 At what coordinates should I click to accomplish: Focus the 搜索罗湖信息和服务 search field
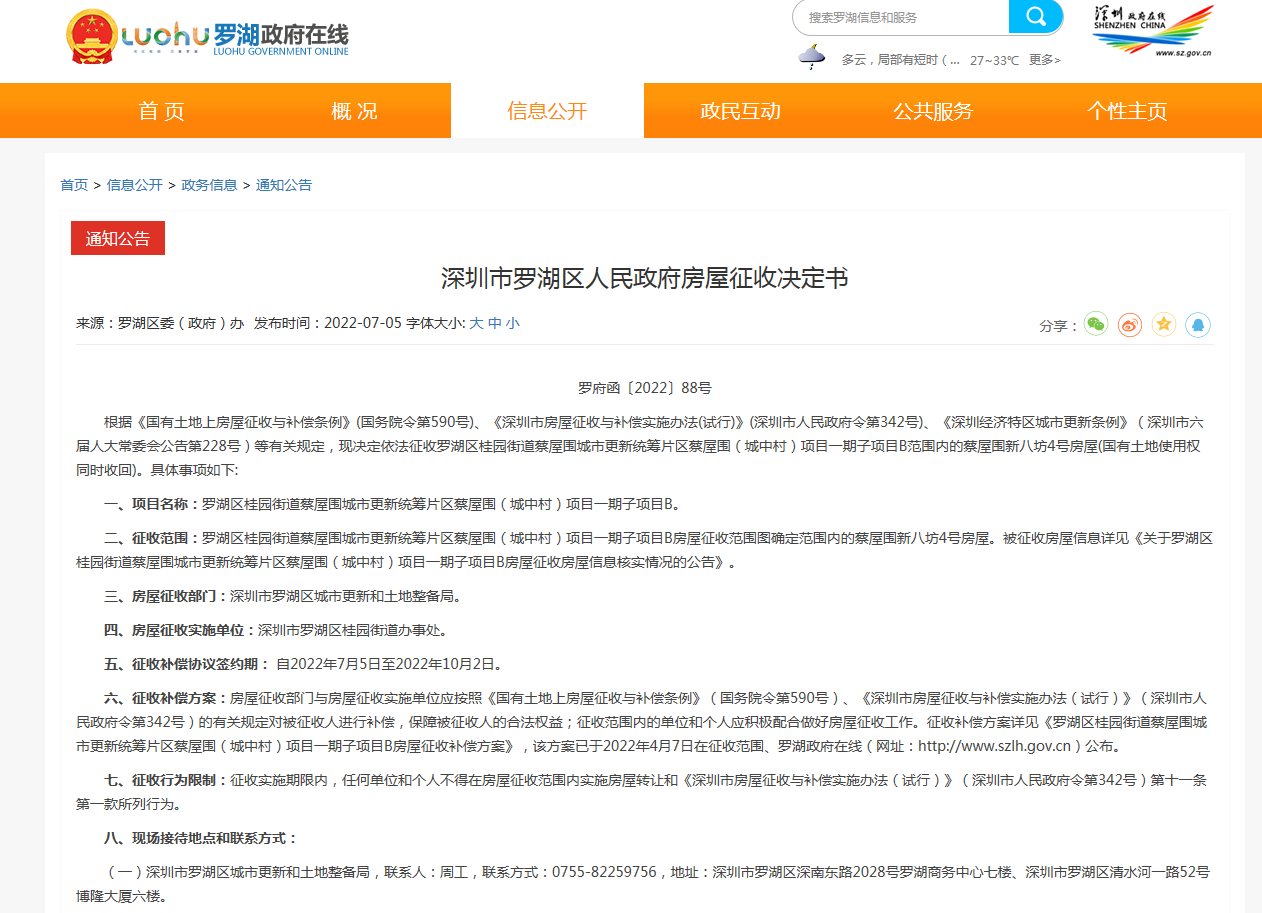coord(900,17)
